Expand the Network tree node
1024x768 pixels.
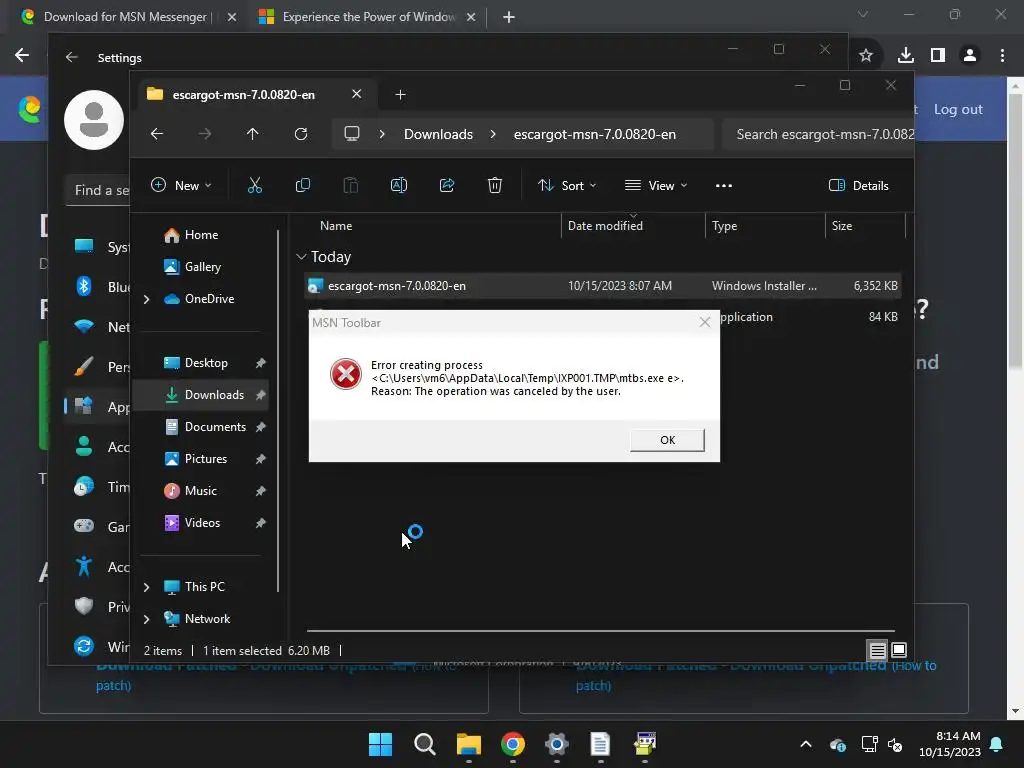click(x=146, y=619)
